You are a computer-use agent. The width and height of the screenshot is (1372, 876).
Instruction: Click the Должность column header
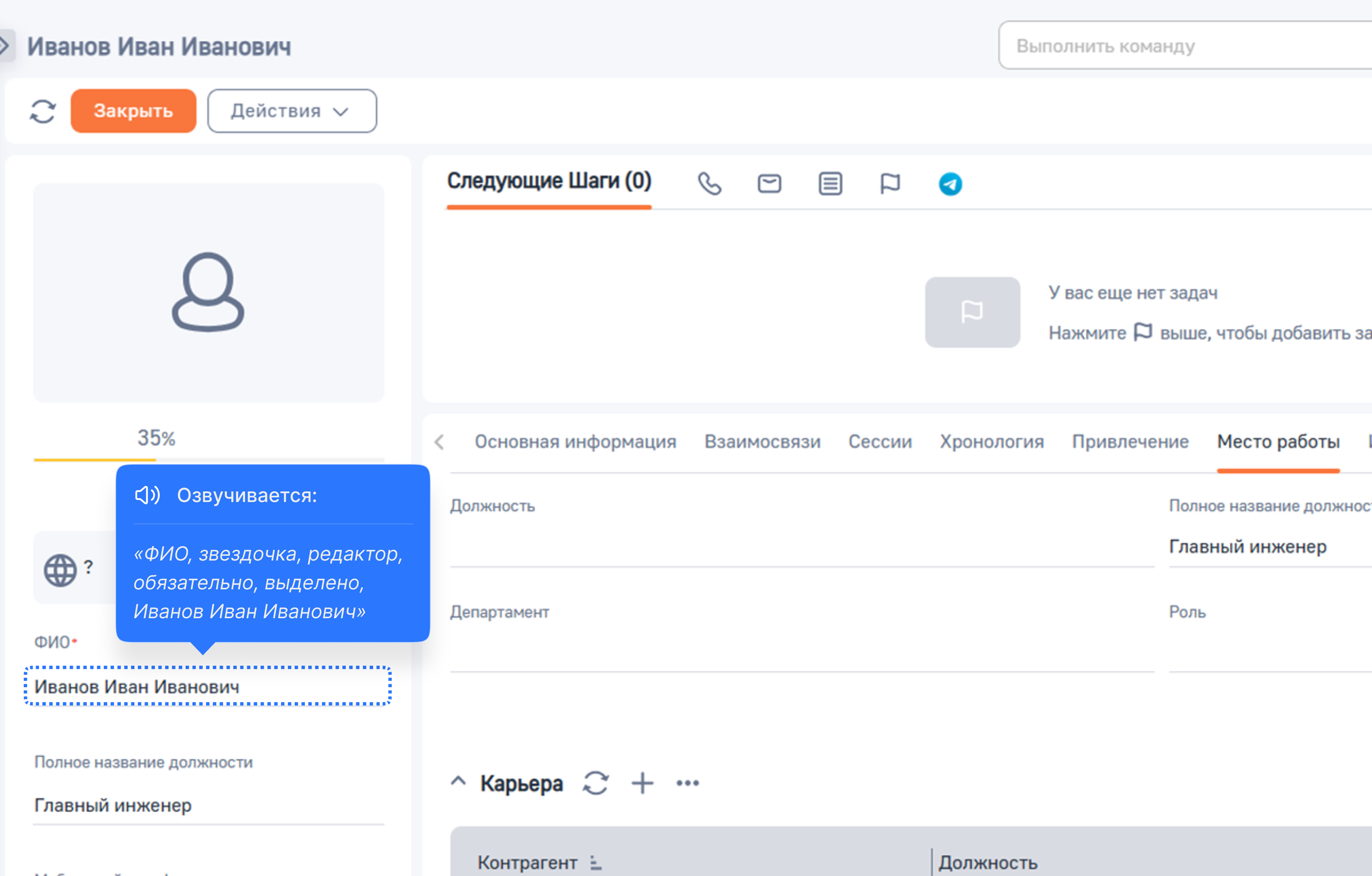point(988,862)
